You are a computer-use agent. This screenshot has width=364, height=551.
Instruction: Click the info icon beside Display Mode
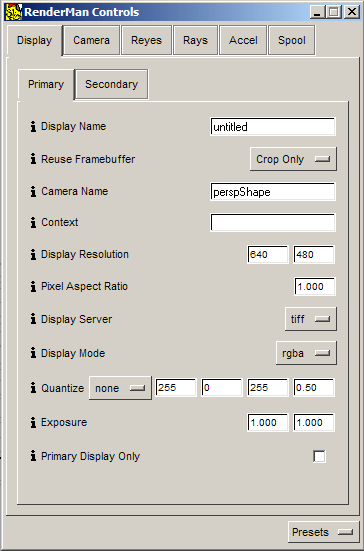(33, 353)
